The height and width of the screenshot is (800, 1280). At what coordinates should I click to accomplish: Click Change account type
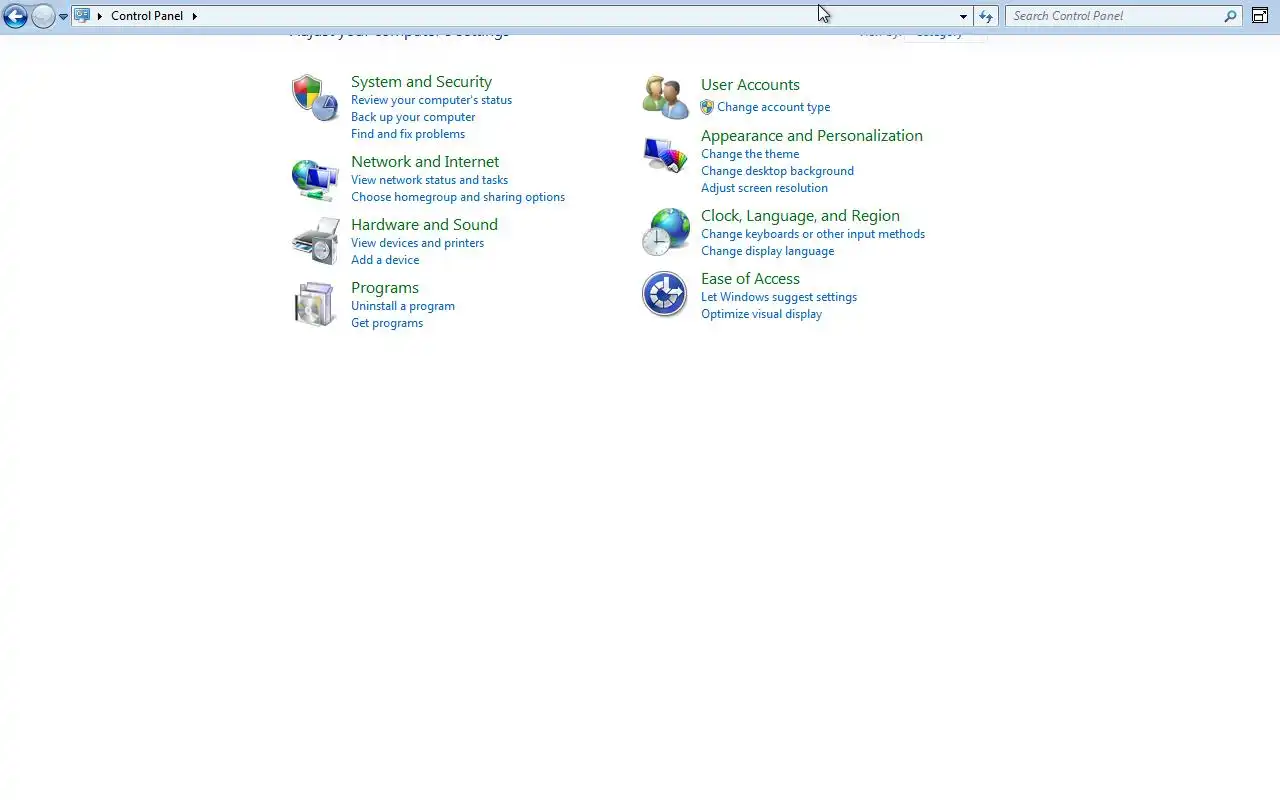[x=773, y=107]
